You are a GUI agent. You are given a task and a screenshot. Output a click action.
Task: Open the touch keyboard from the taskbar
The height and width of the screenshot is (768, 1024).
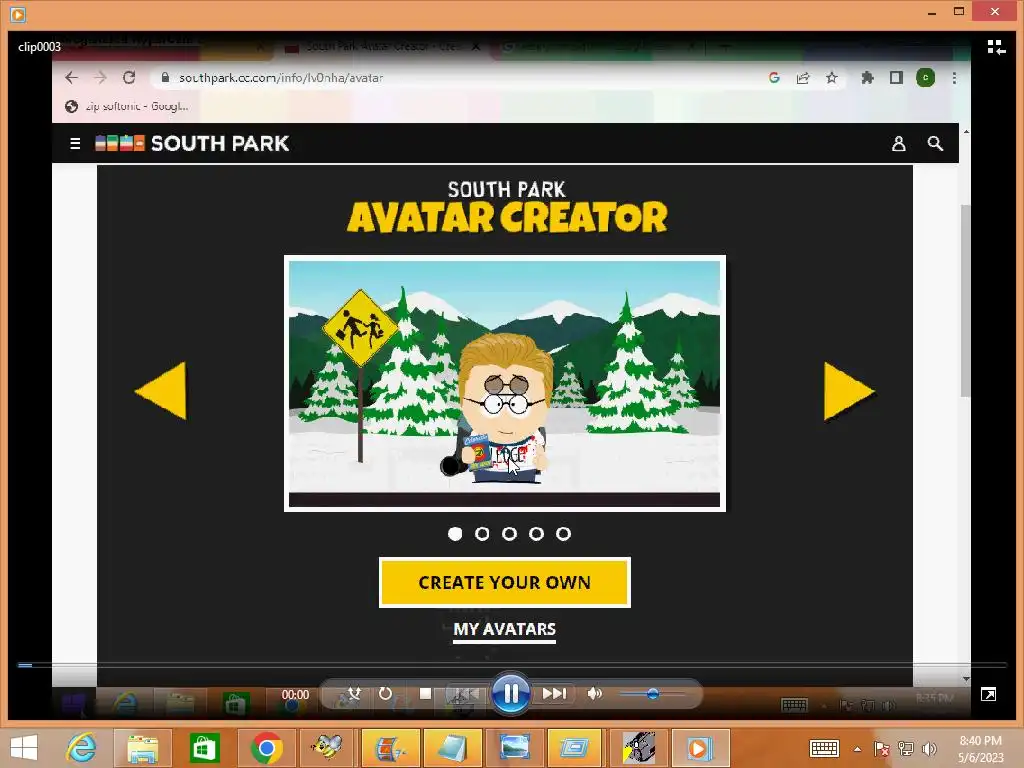tap(824, 748)
